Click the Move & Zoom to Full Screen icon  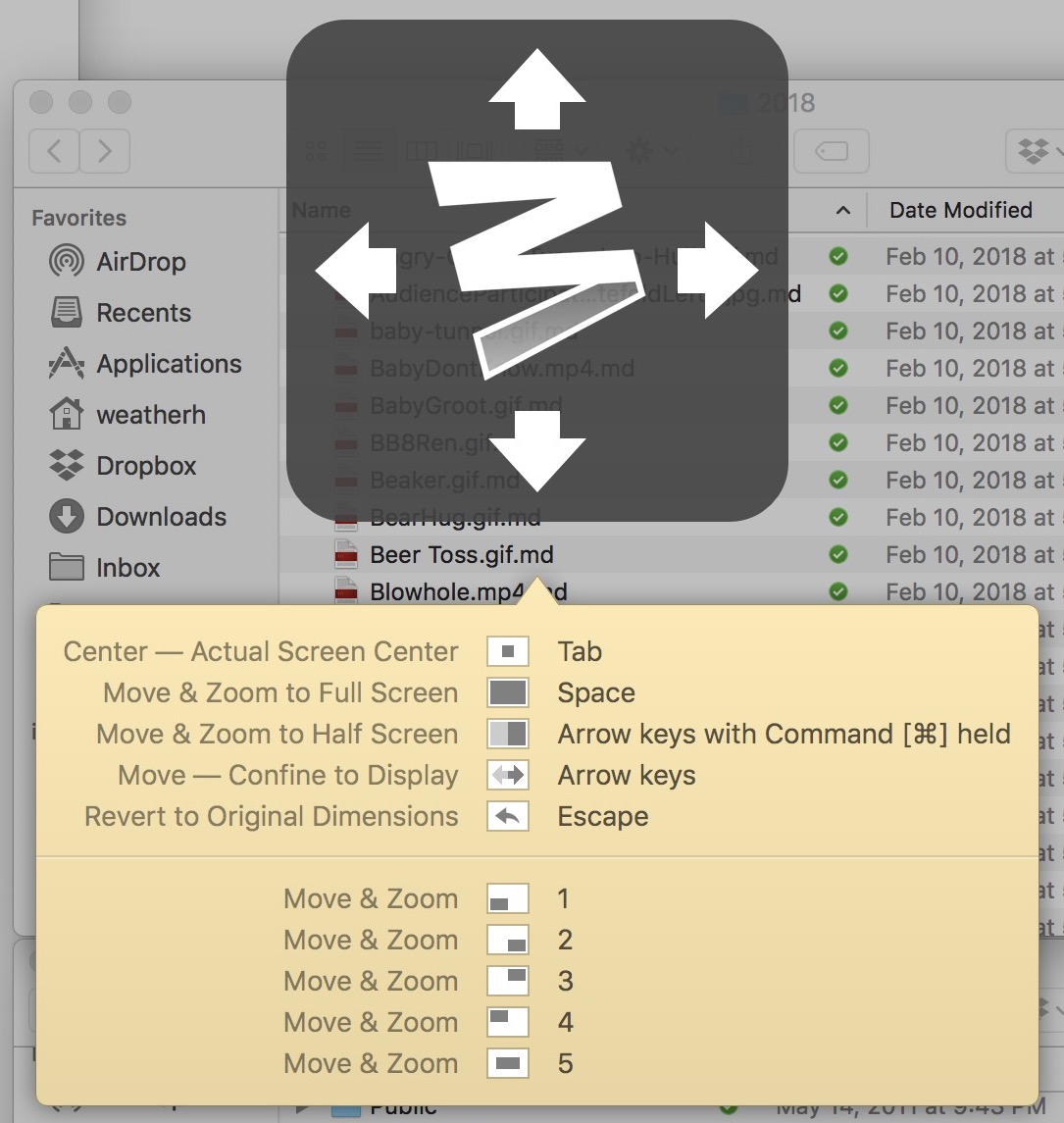click(508, 692)
